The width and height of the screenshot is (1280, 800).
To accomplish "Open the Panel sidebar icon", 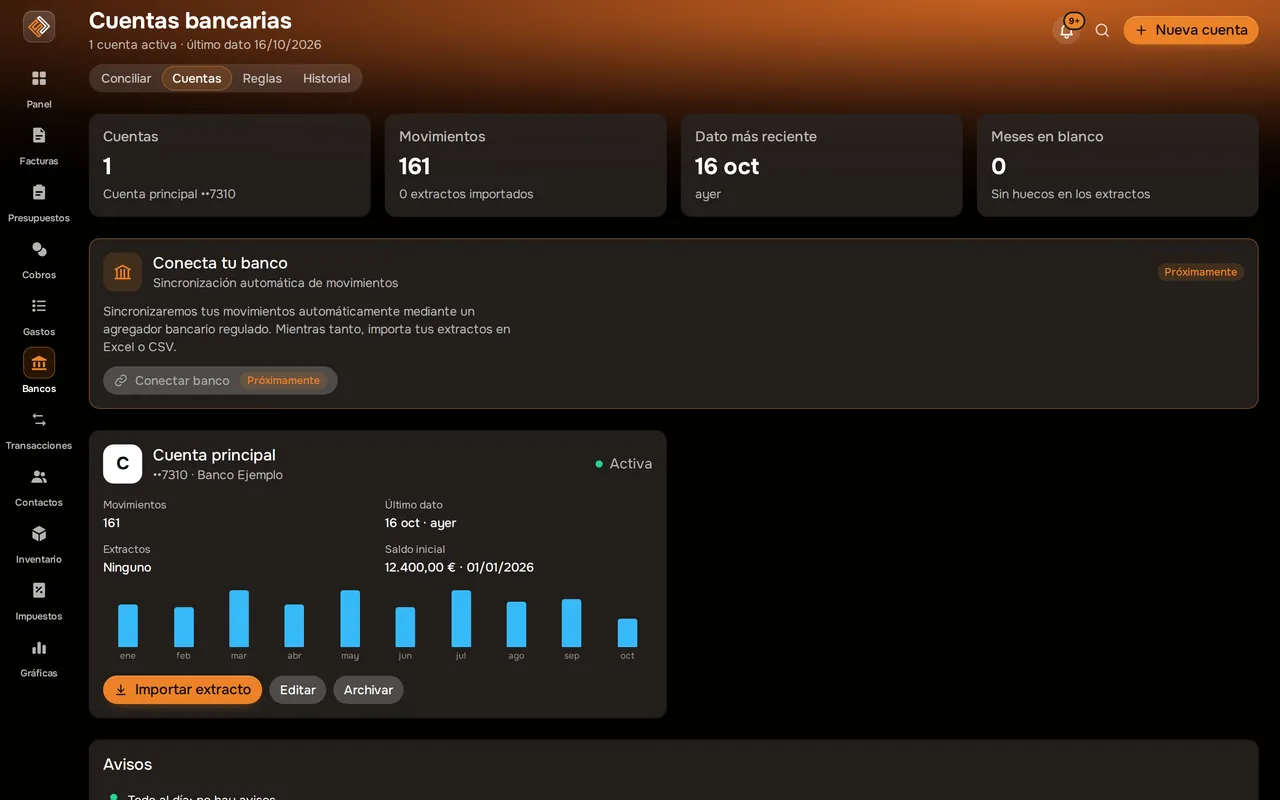I will 39,78.
